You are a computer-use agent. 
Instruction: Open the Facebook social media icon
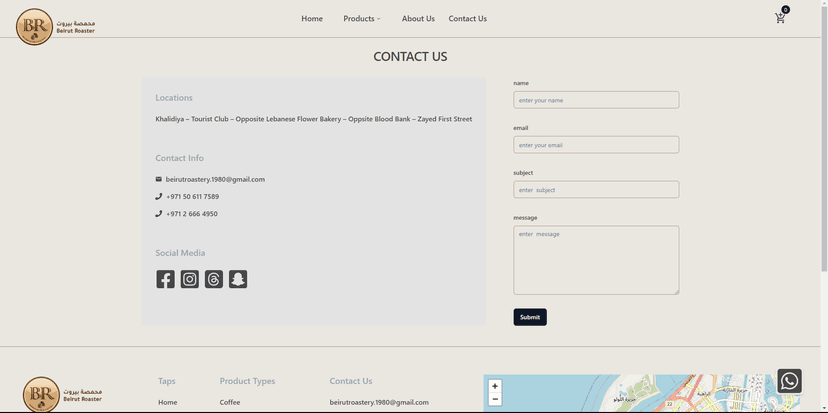tap(166, 279)
